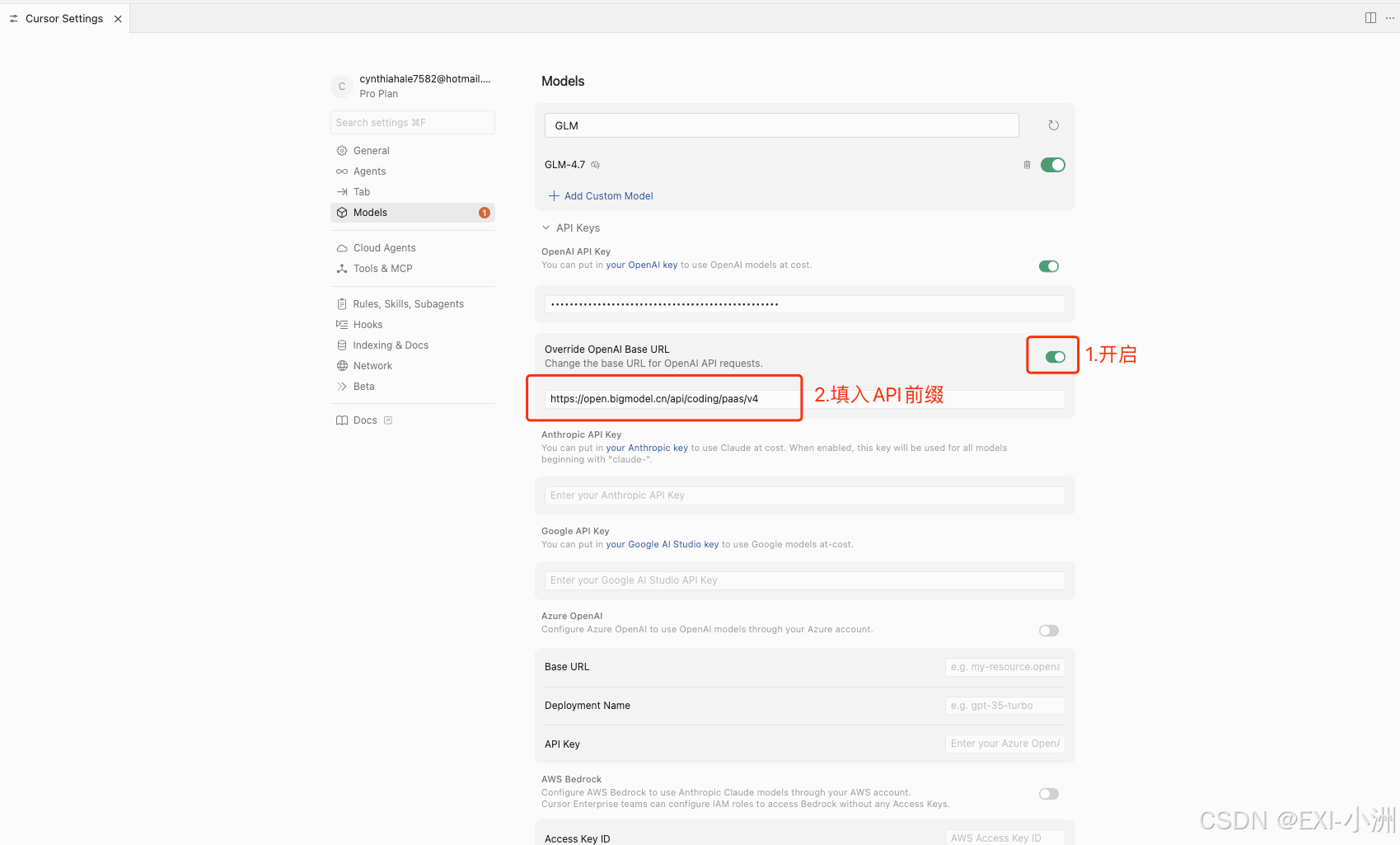Enable the Azure OpenAI toggle
This screenshot has height=845, width=1400.
[1049, 631]
